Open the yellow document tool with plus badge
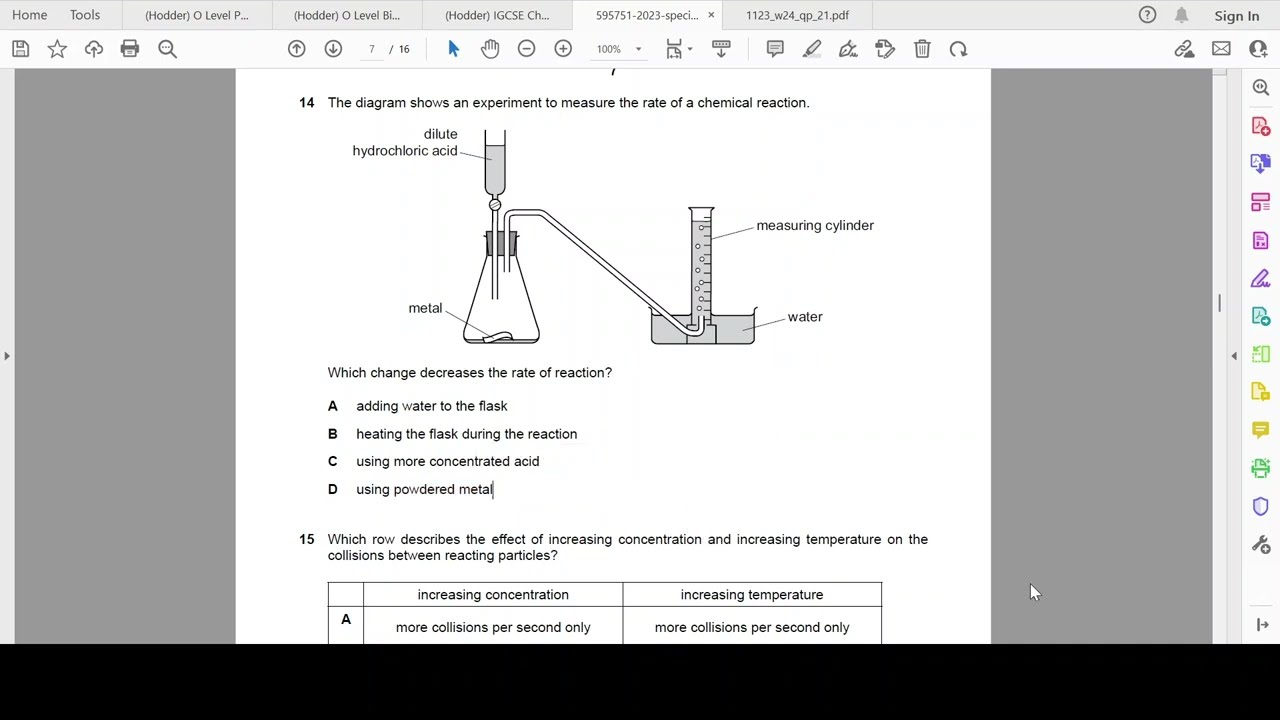 click(x=1261, y=392)
